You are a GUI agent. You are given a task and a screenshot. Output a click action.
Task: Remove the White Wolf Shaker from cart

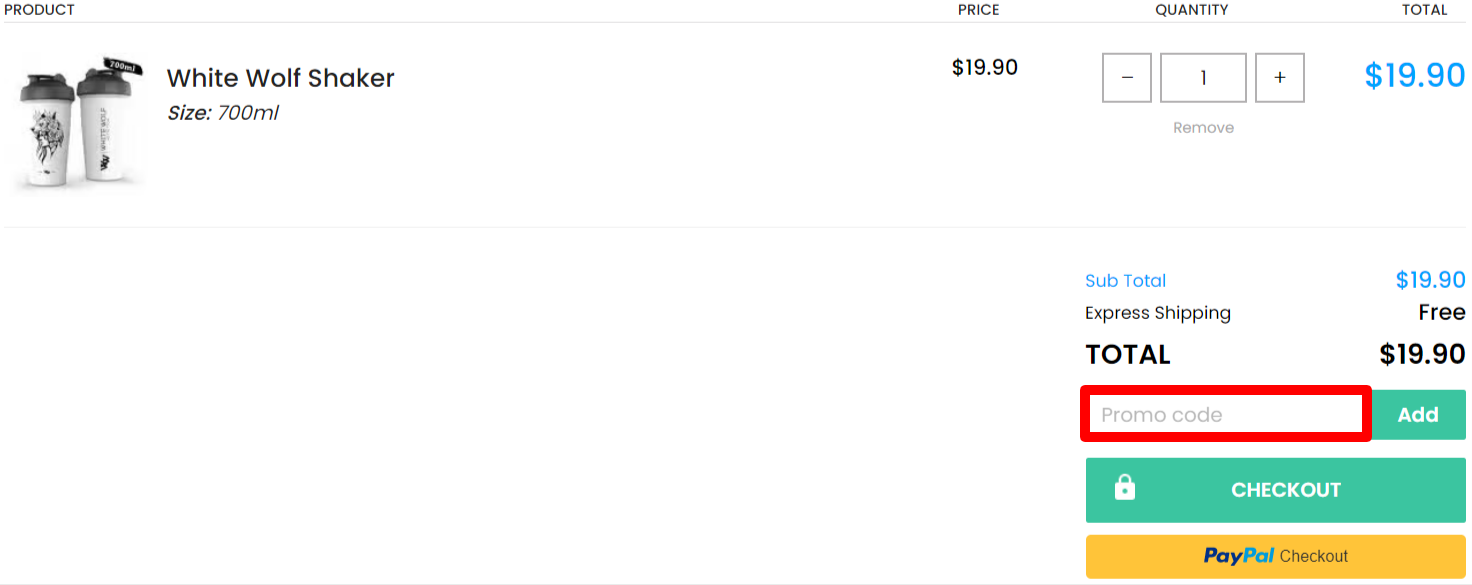pyautogui.click(x=1203, y=127)
